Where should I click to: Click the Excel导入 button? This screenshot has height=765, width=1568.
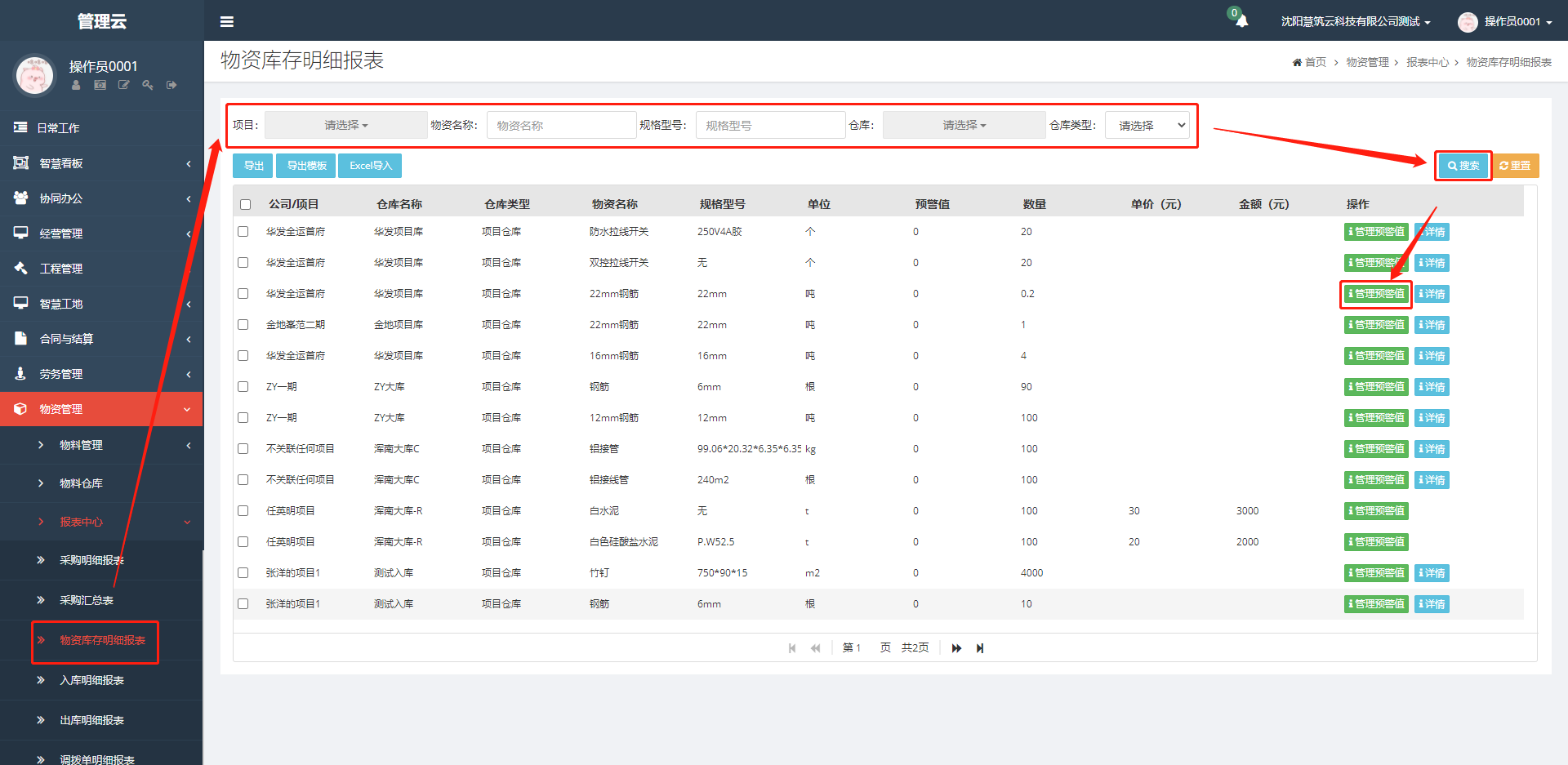click(370, 166)
